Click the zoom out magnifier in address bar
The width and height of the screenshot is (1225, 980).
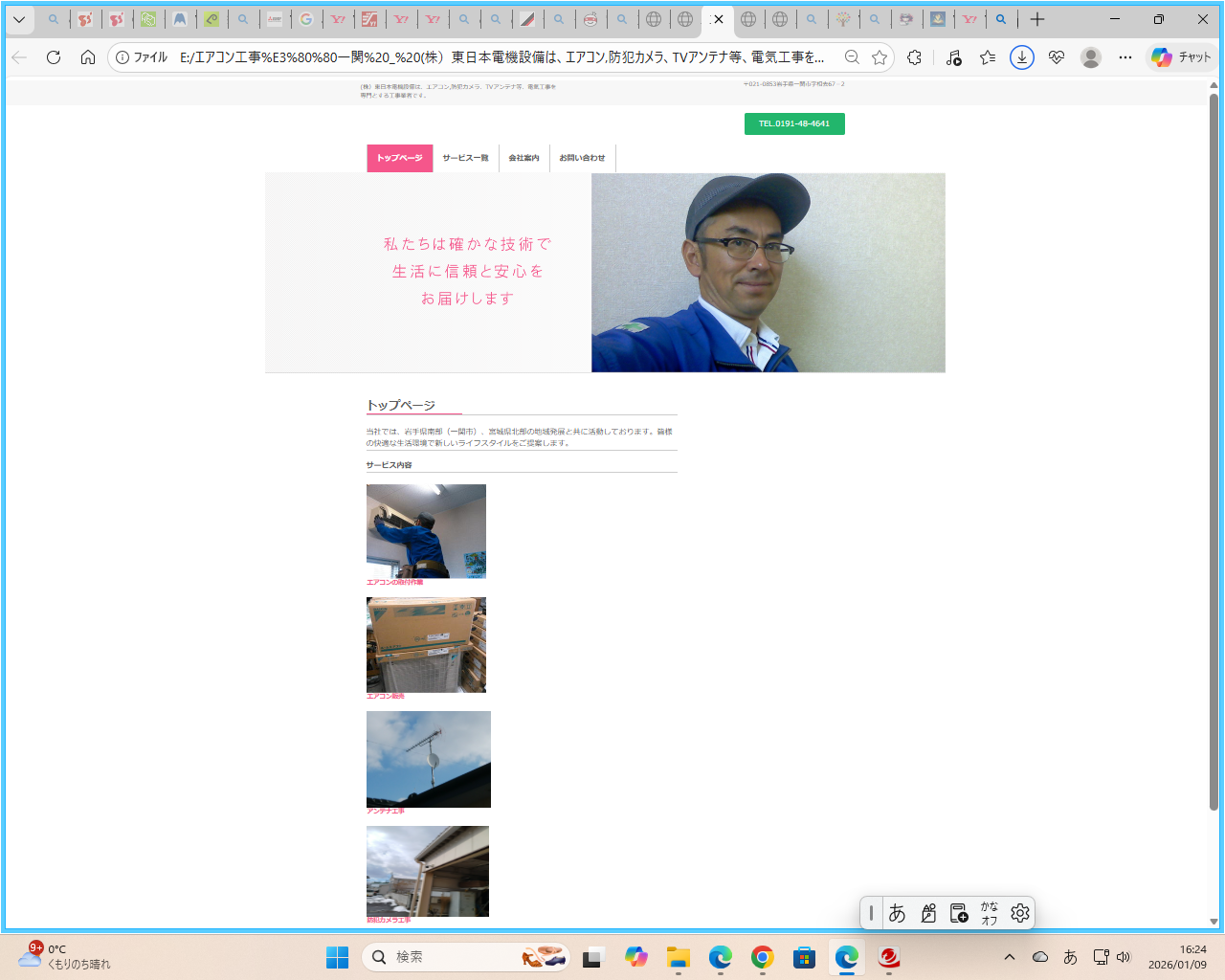[x=852, y=57]
